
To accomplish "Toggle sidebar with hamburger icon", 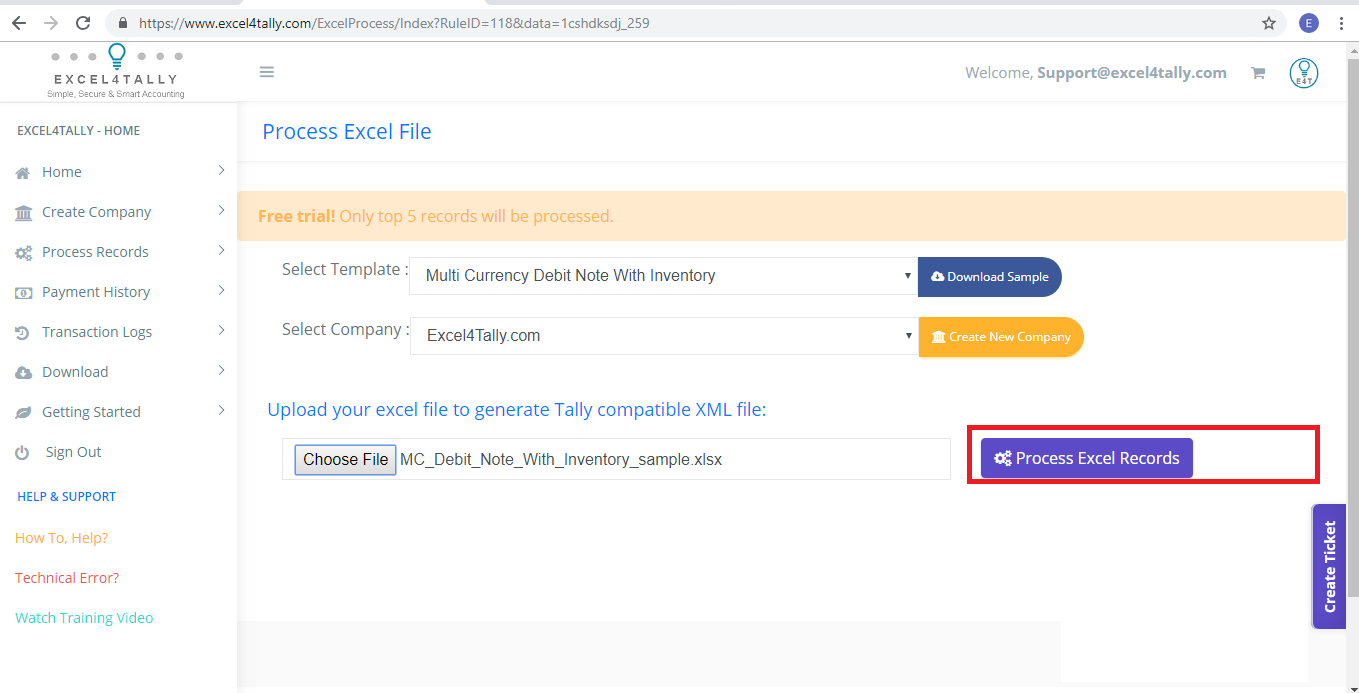I will click(x=267, y=72).
